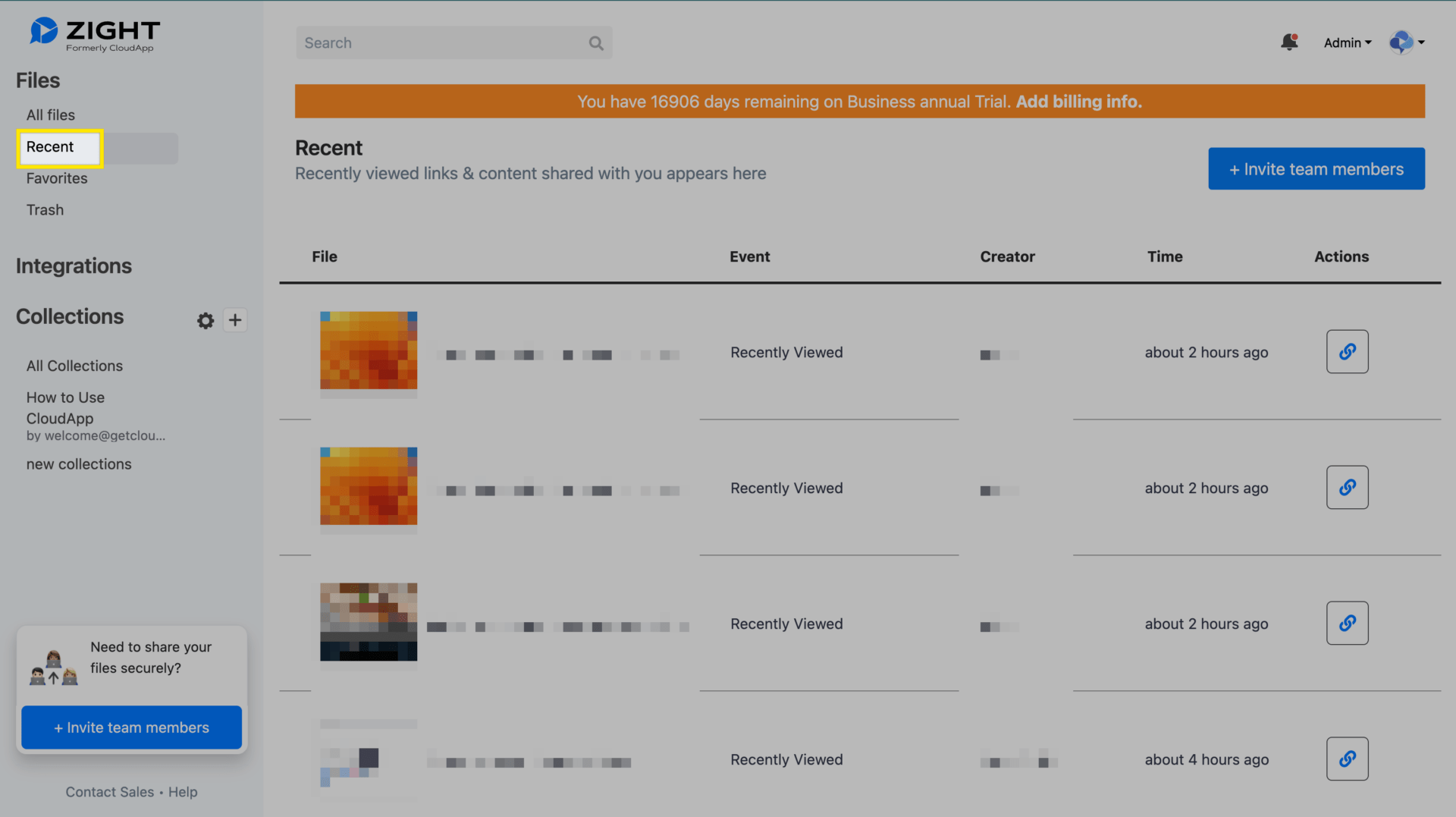Open Favorites in the sidebar
Screen dimensions: 1456x817
pos(57,179)
